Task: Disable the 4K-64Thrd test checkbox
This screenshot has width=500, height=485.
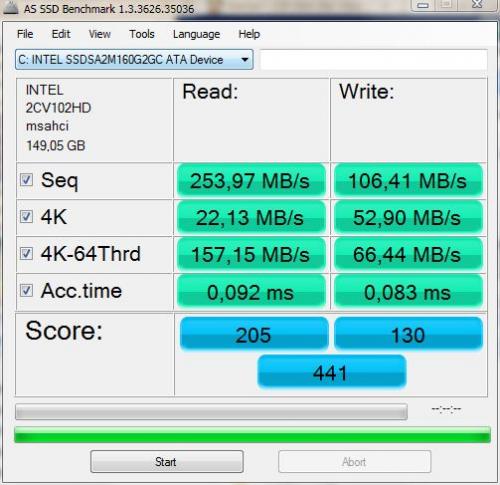Action: 26,254
